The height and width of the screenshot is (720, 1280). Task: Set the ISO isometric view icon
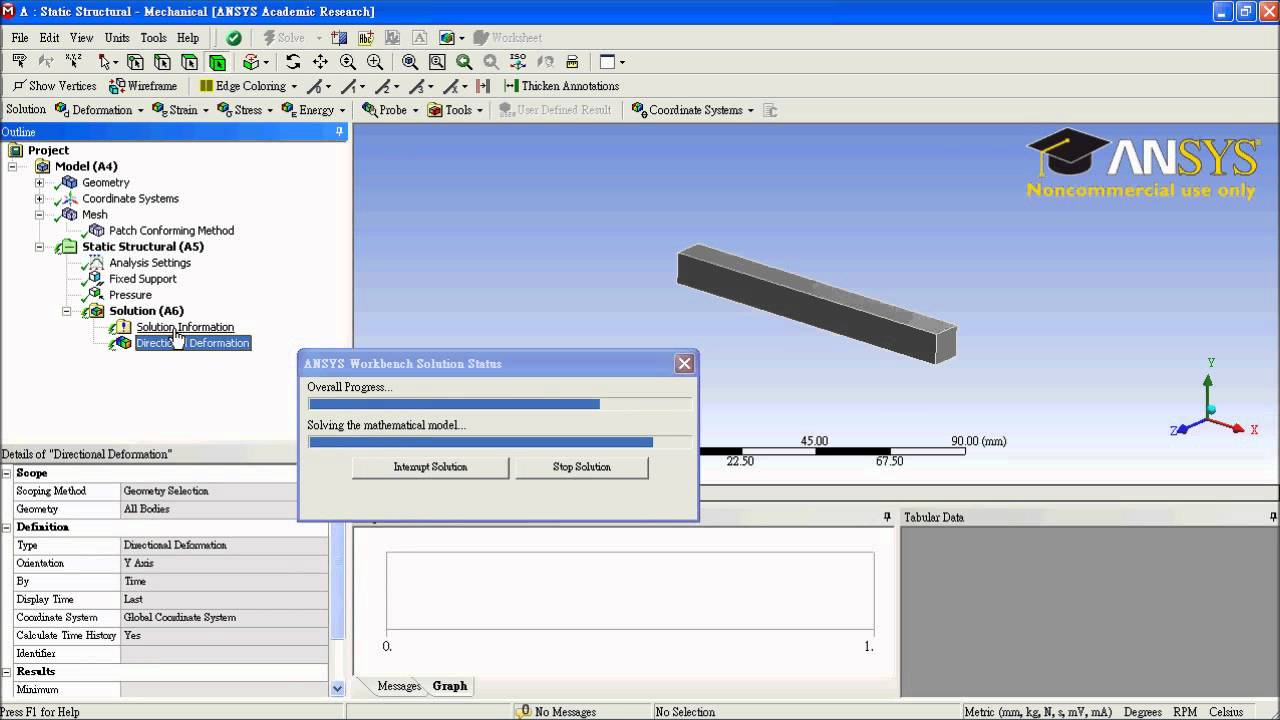(x=518, y=62)
